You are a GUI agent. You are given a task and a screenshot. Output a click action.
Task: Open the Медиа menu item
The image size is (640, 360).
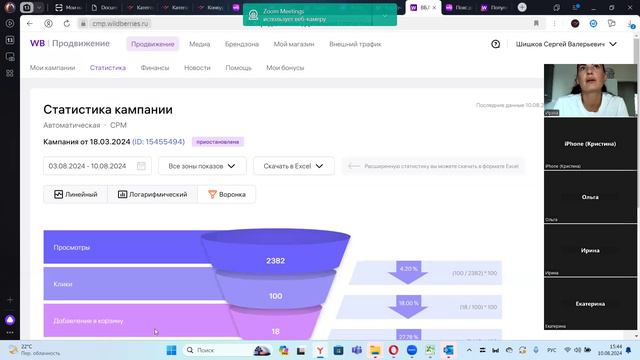tap(200, 44)
